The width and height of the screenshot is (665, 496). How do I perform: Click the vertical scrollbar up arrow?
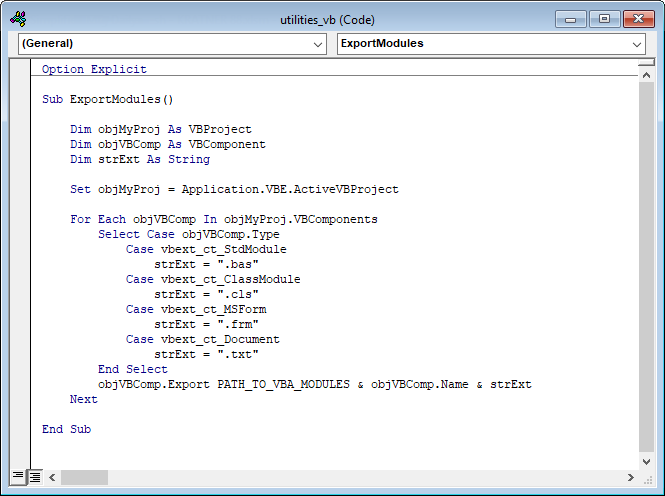pos(646,75)
